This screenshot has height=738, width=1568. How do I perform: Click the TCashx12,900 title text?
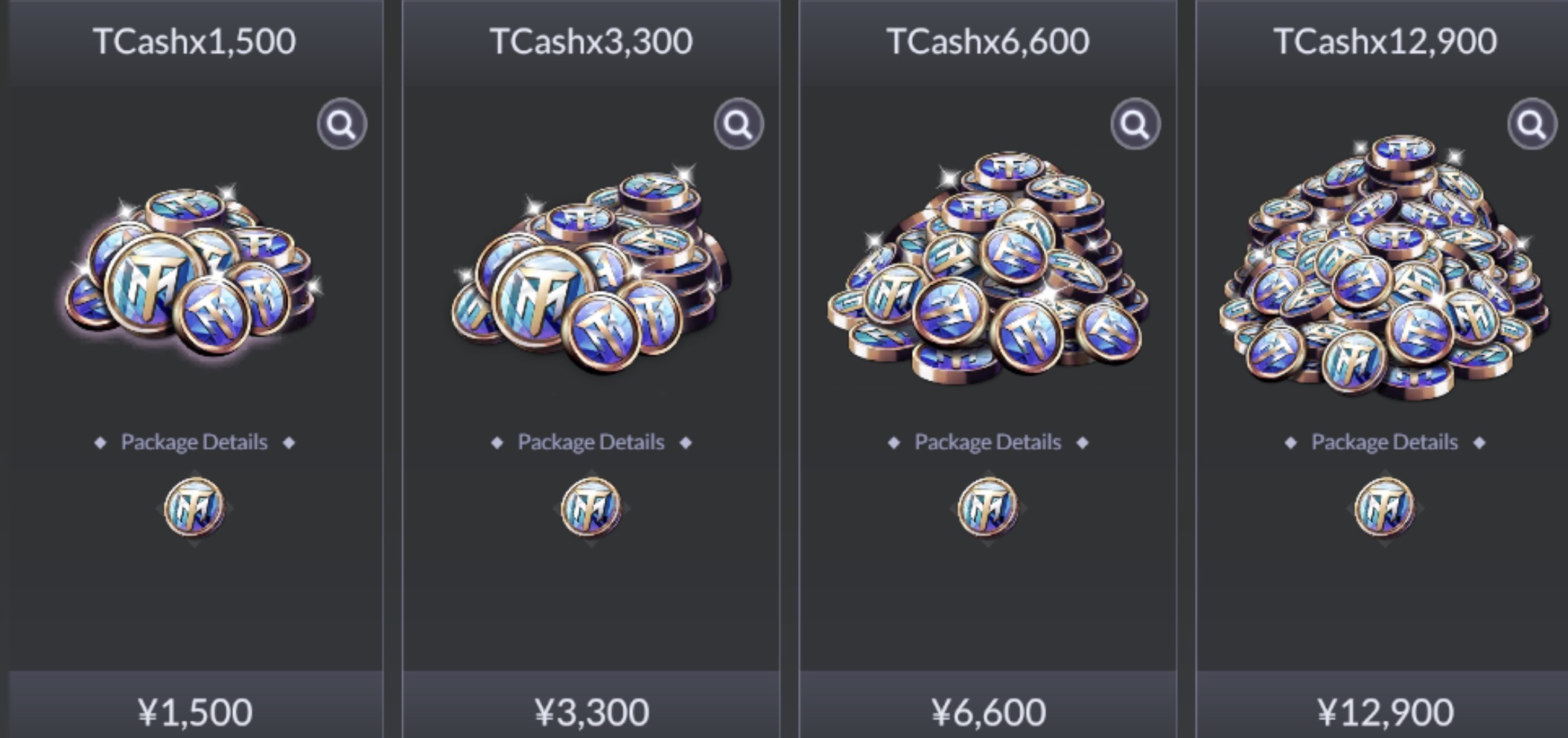click(x=1385, y=41)
